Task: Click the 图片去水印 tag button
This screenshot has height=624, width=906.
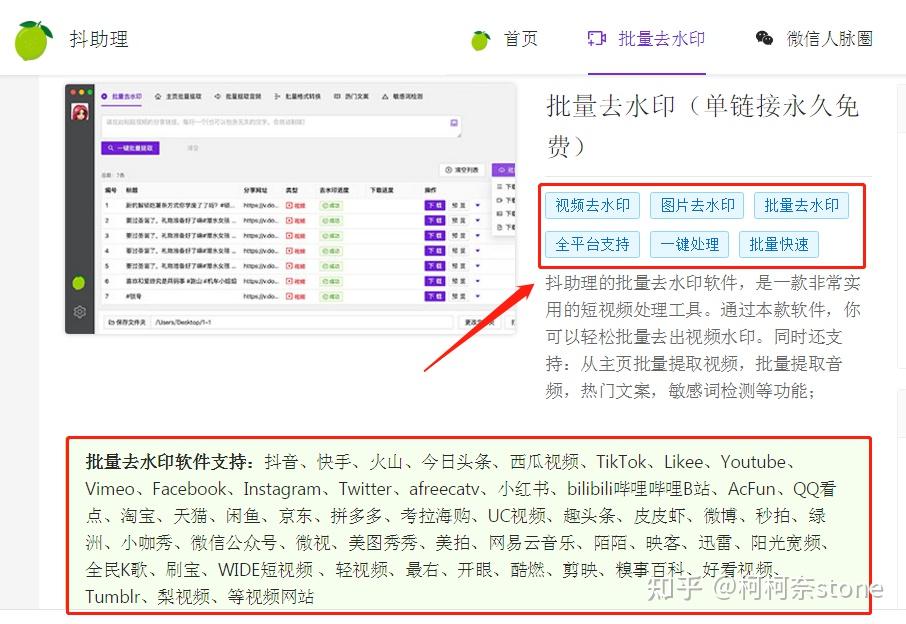Action: coord(697,205)
